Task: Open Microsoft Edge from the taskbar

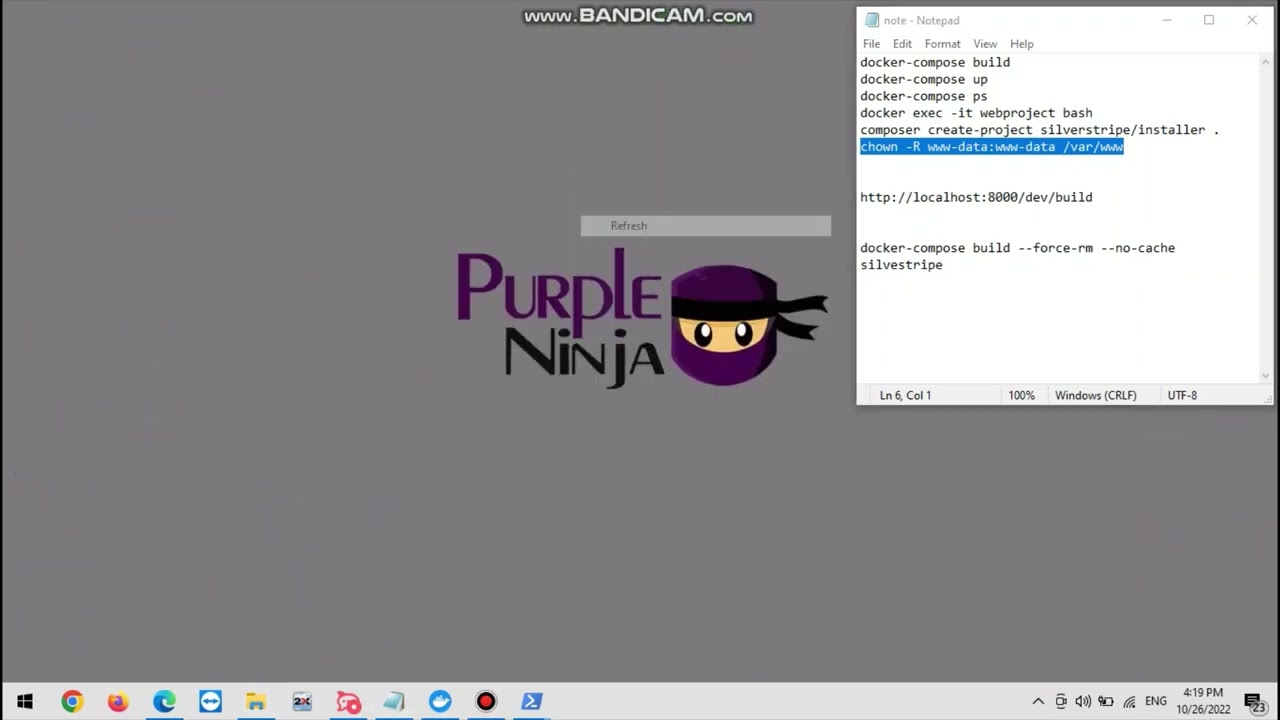Action: (x=164, y=702)
